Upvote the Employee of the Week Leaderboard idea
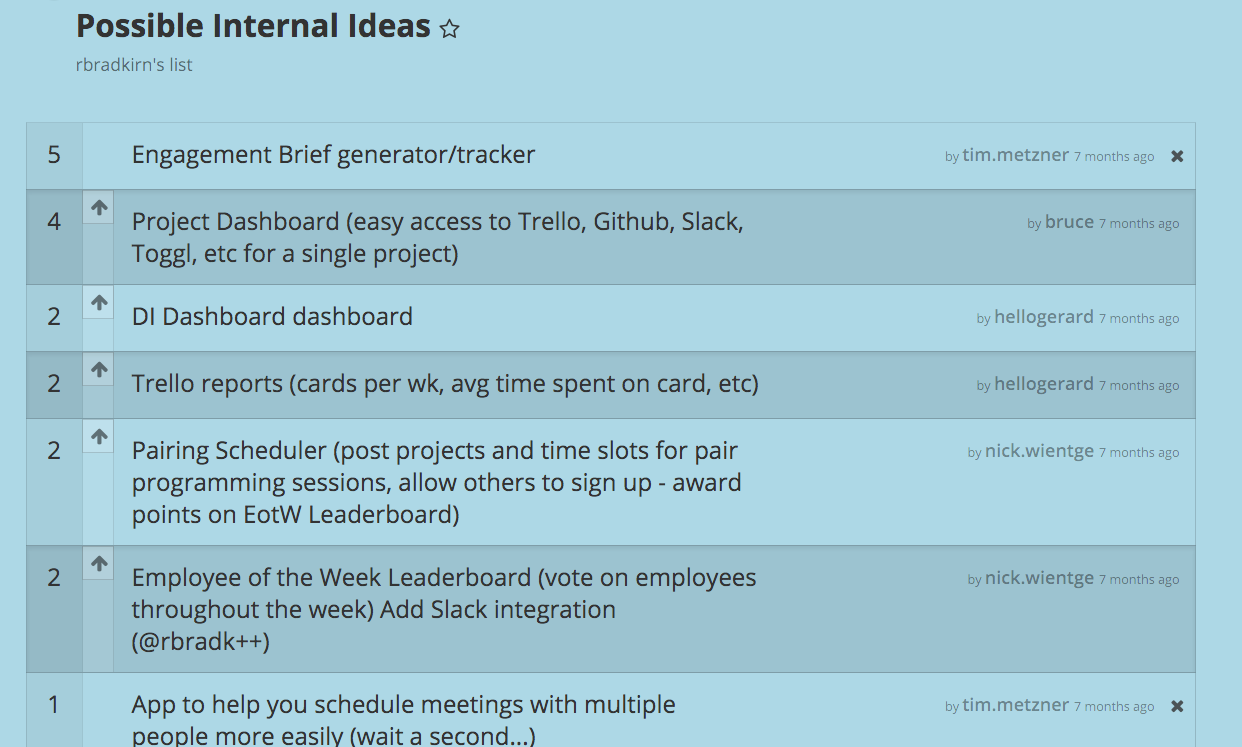Viewport: 1242px width, 747px height. (98, 563)
